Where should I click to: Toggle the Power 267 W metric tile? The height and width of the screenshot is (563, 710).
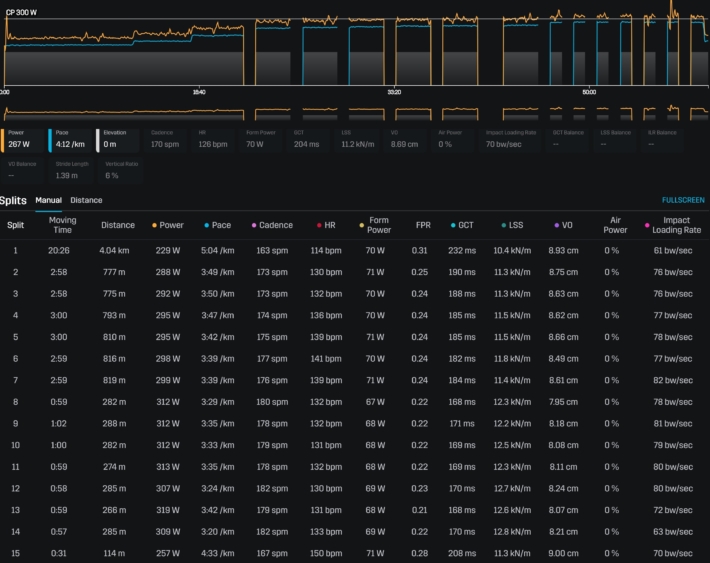click(x=24, y=138)
